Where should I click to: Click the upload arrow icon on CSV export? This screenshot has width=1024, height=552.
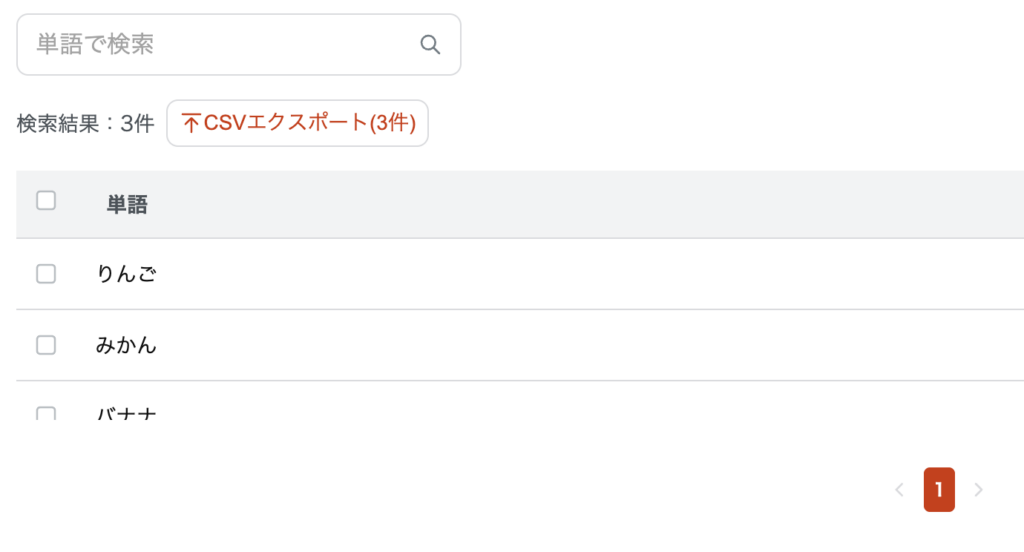(x=191, y=123)
